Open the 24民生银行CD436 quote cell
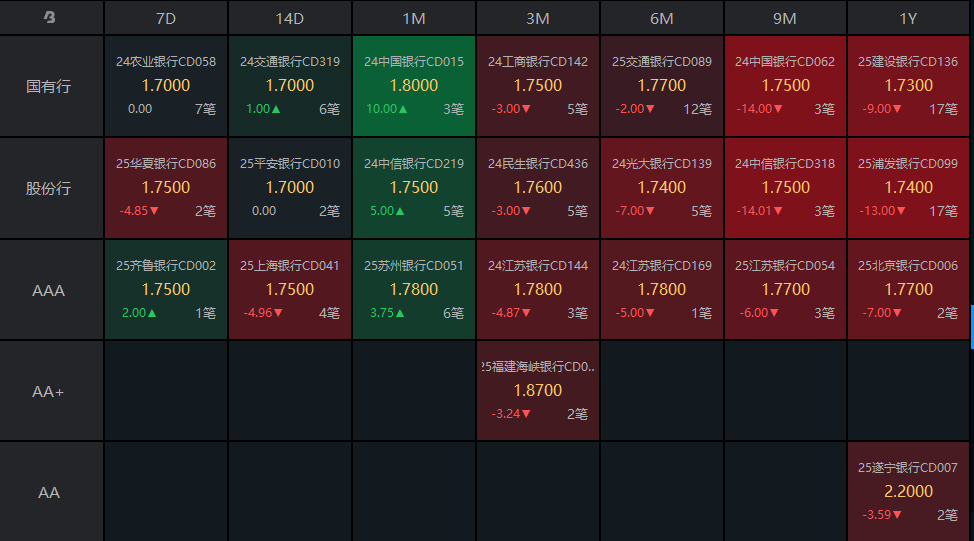974x541 pixels. (x=538, y=188)
